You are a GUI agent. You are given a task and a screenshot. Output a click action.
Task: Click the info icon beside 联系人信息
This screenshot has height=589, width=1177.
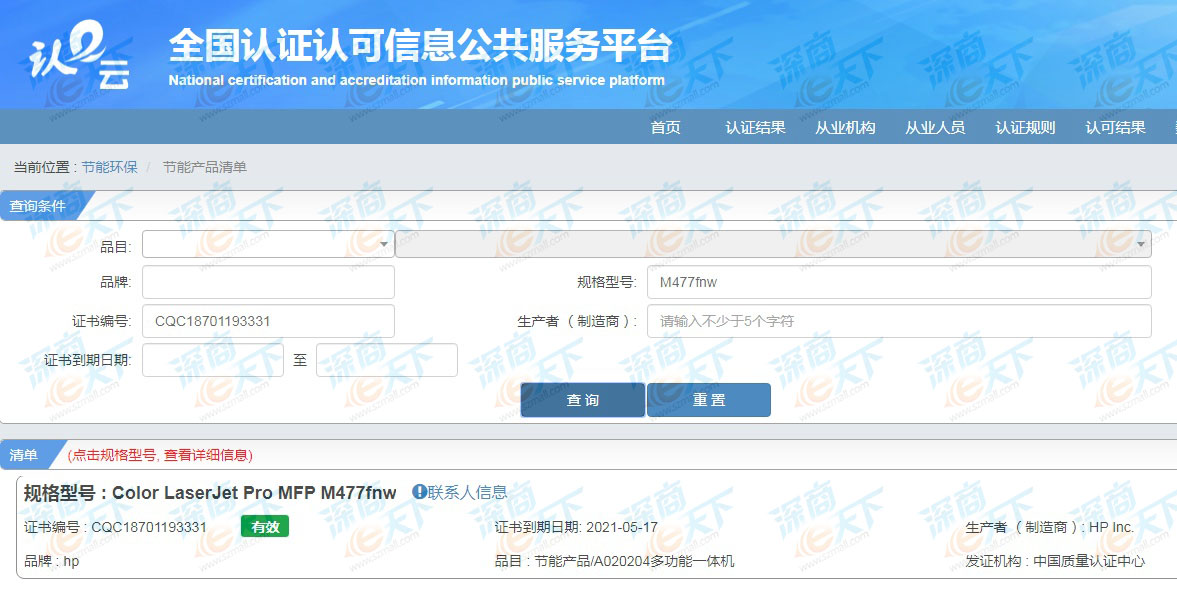pos(419,491)
